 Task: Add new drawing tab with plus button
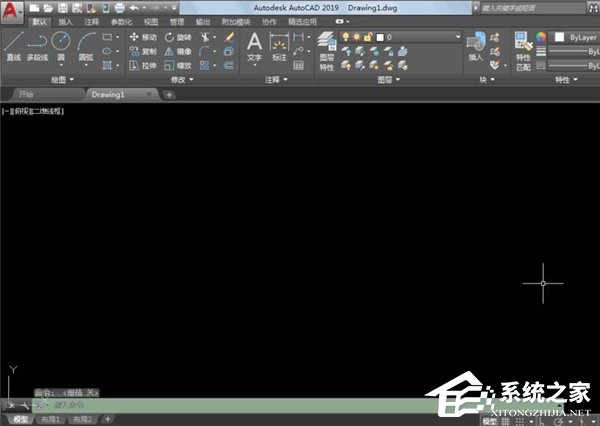click(x=169, y=95)
